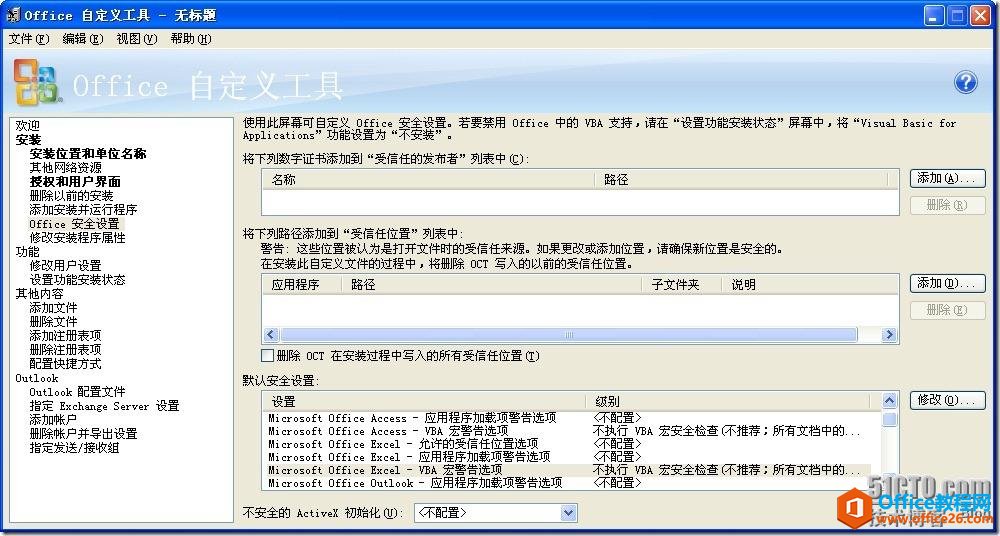Click the security settings vertical scrollbar thumb
Screen dimensions: 1000x536
pyautogui.click(x=890, y=419)
